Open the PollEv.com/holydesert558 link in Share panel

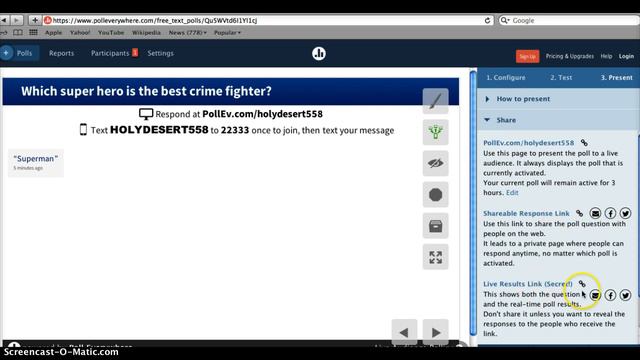click(x=529, y=143)
